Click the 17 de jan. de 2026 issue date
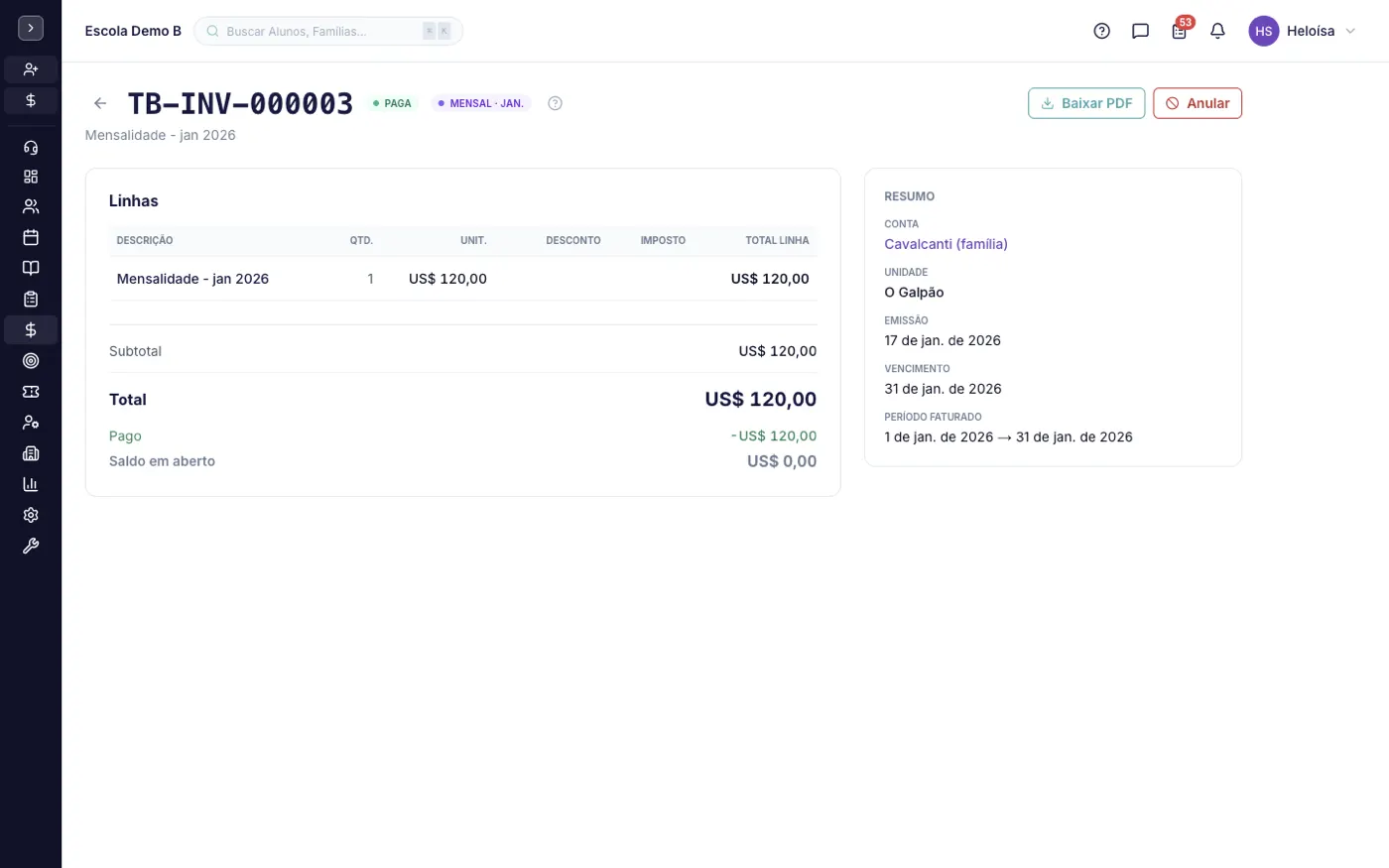Viewport: 1389px width, 868px height. coord(943,340)
